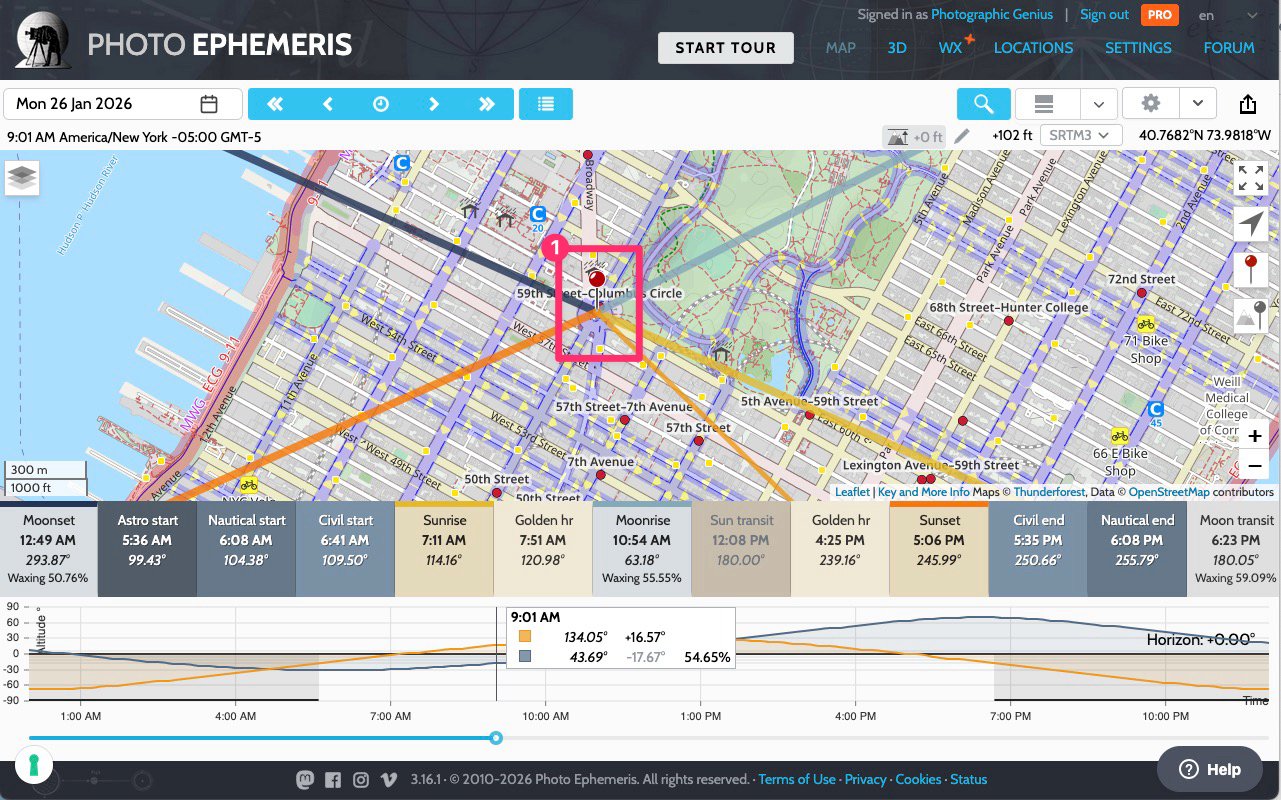Select the Moon transit 6:23 PM event
Screen dimensions: 1281x800
tap(1234, 549)
